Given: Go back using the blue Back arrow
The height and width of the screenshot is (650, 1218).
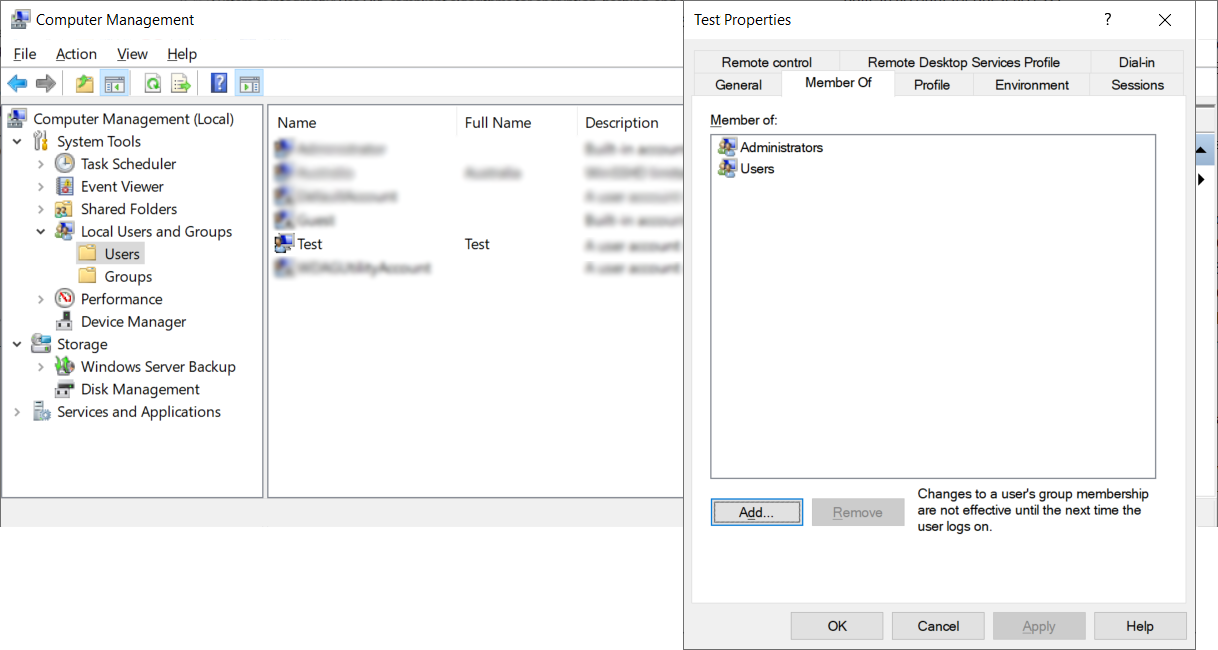Looking at the screenshot, I should click(17, 84).
